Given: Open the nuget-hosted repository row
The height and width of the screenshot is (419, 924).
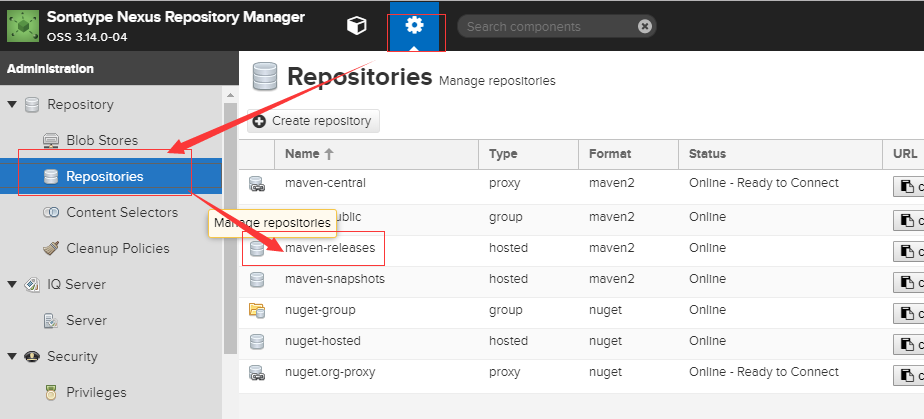Looking at the screenshot, I should tap(581, 342).
